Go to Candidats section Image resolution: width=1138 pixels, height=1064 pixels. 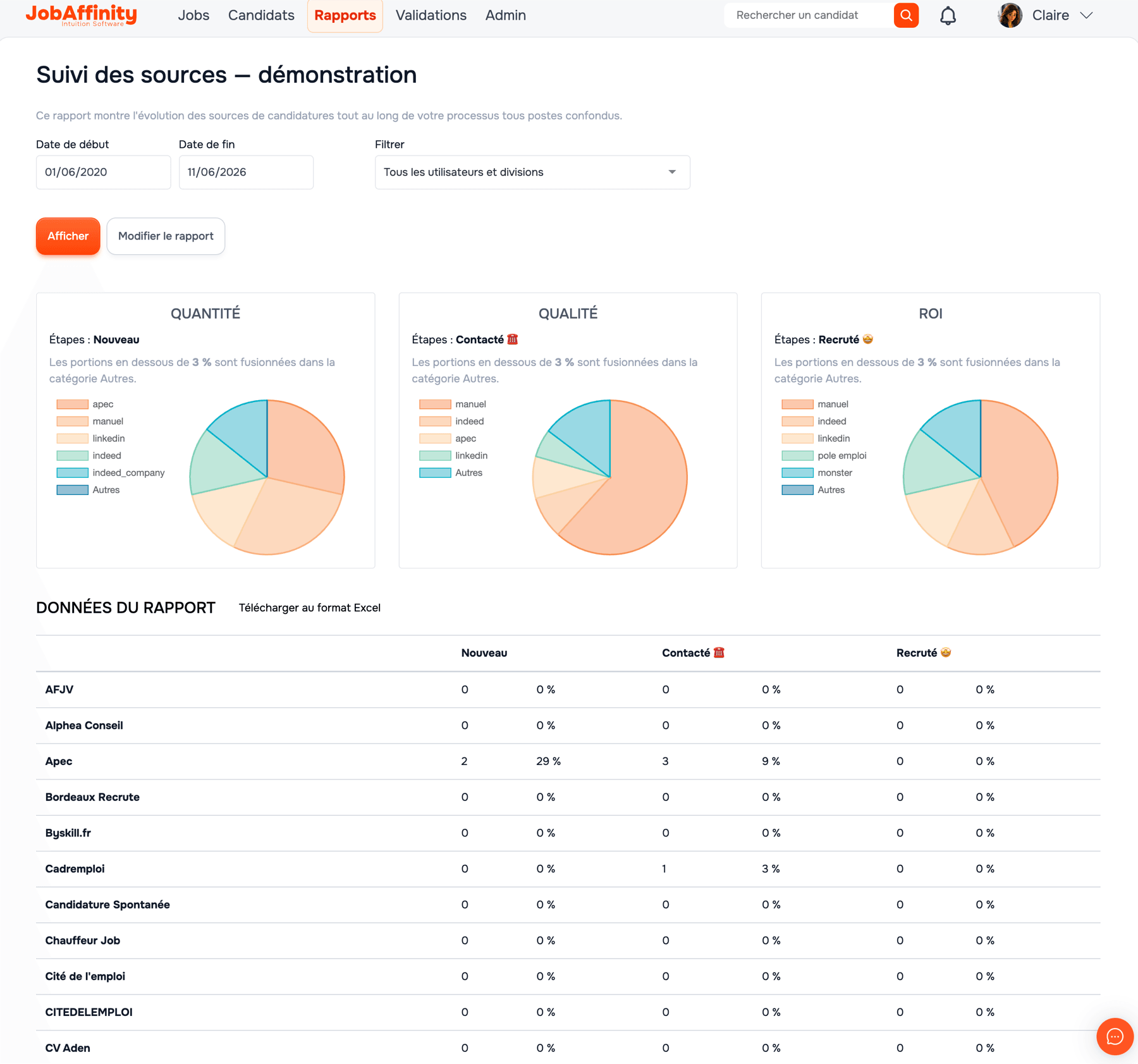coord(261,15)
